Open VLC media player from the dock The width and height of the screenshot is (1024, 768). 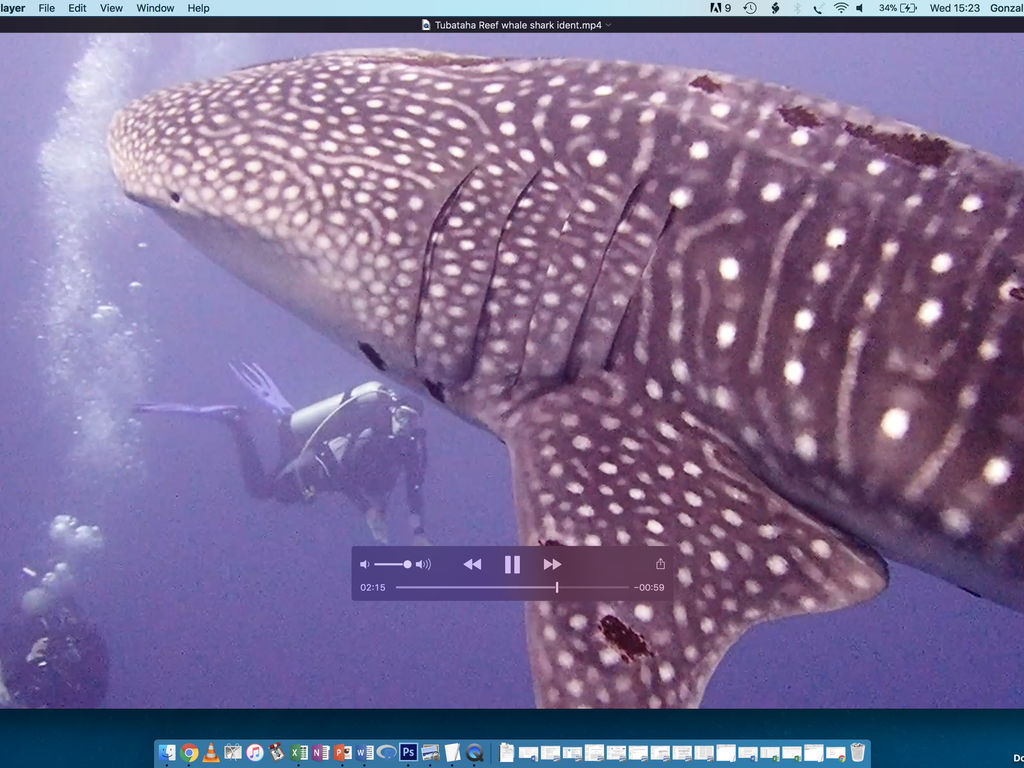tap(211, 753)
